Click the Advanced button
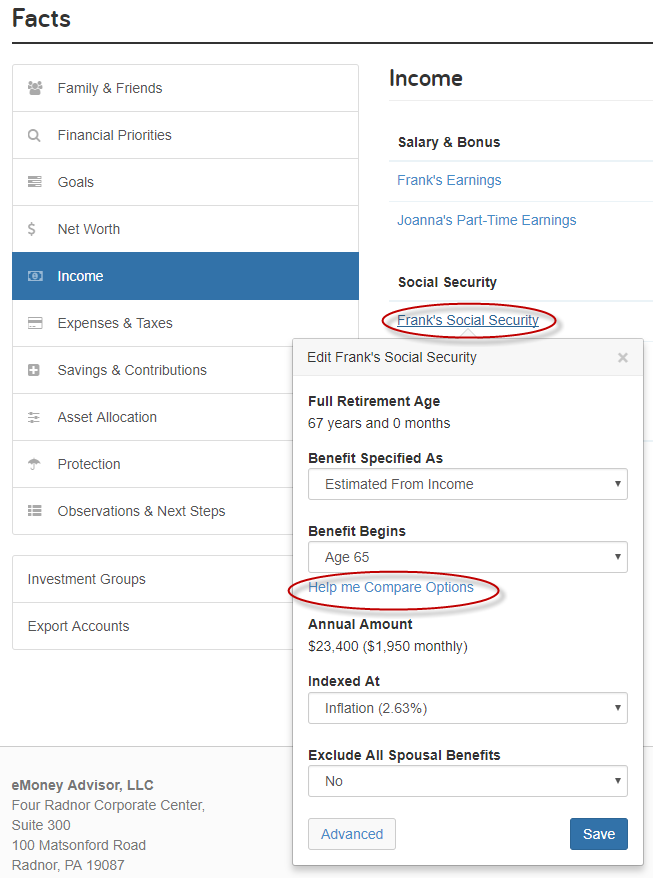653x878 pixels. 352,834
